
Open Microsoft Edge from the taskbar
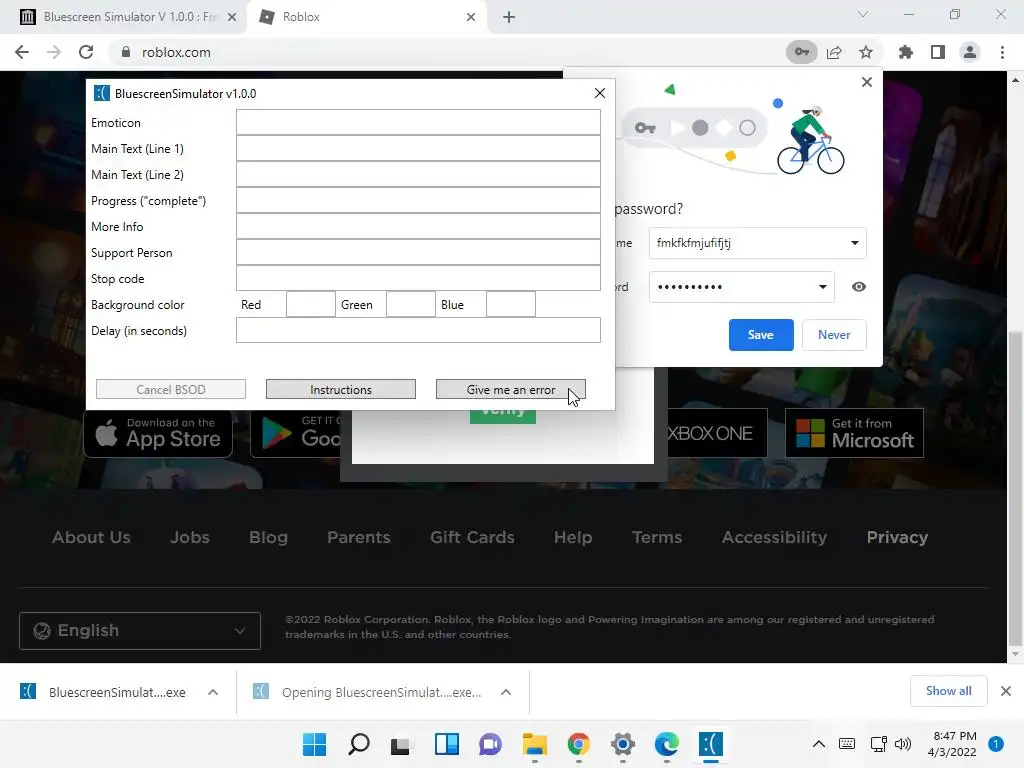tap(667, 744)
